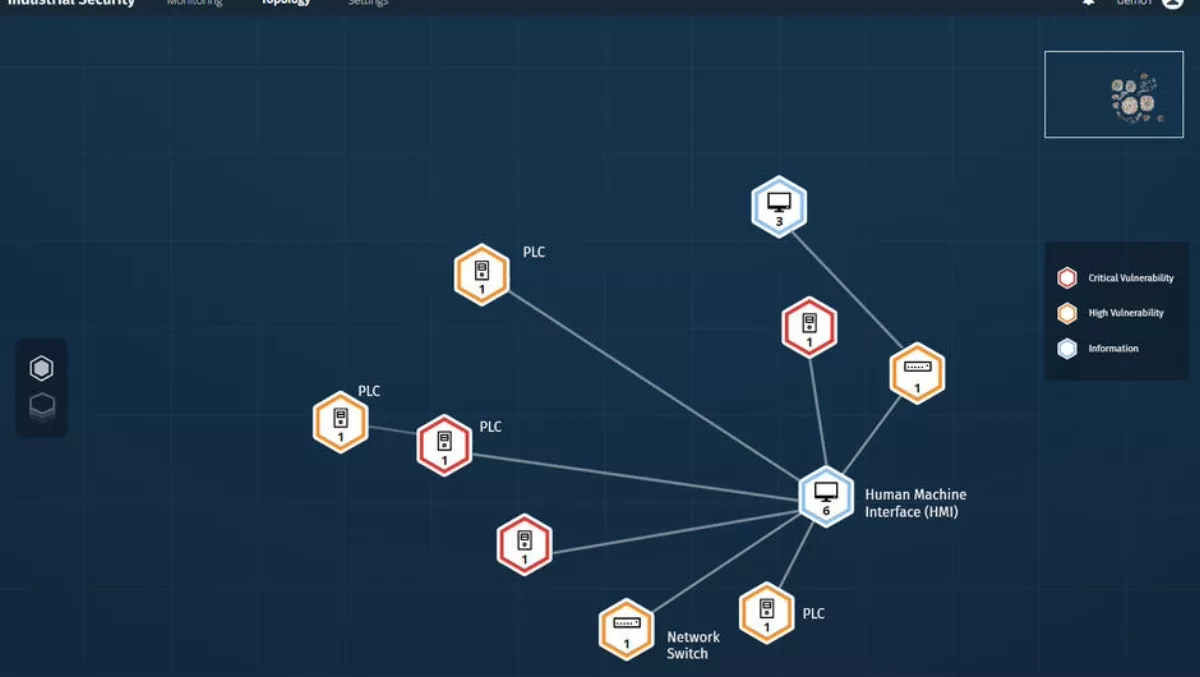Select the leftmost orange PLC node
The width and height of the screenshot is (1200, 677).
[340, 422]
